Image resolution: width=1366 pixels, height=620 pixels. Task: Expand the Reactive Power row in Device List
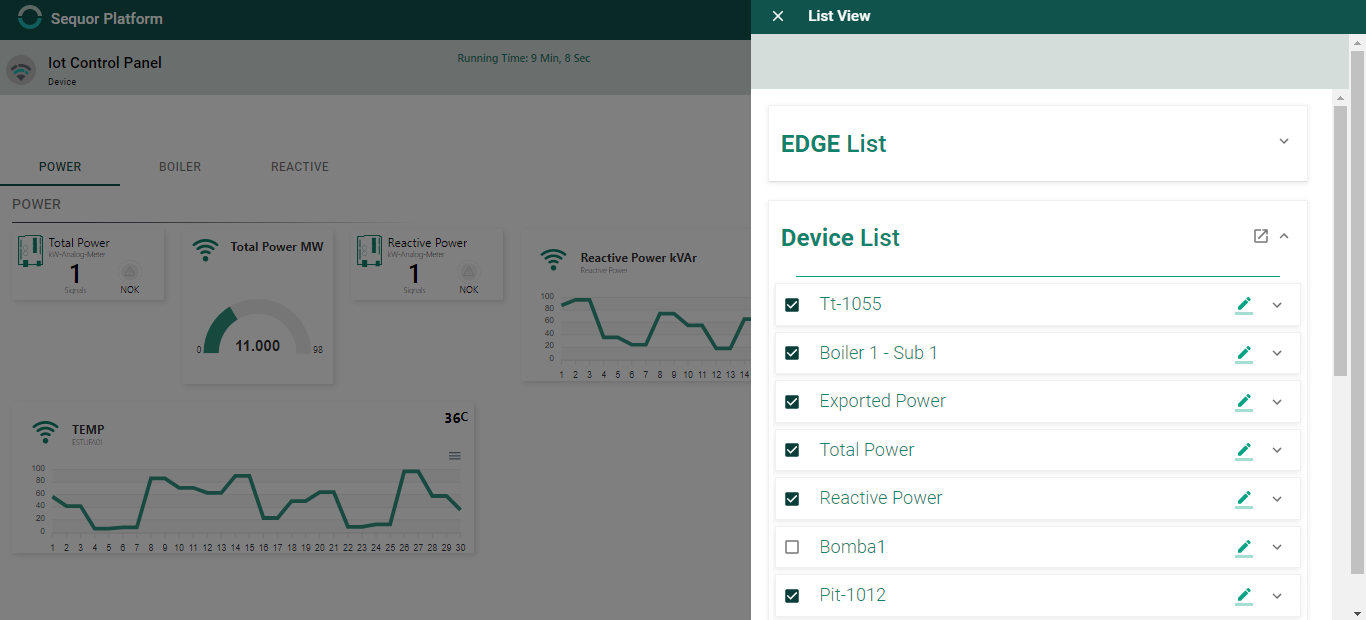1277,498
